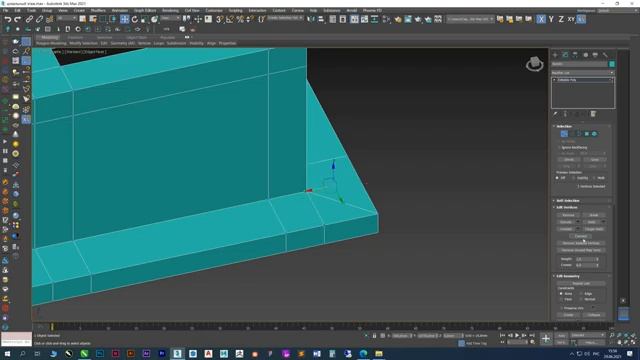Viewport: 640px width, 360px height.
Task: Click the Pin Stack icon
Action: (x=556, y=114)
